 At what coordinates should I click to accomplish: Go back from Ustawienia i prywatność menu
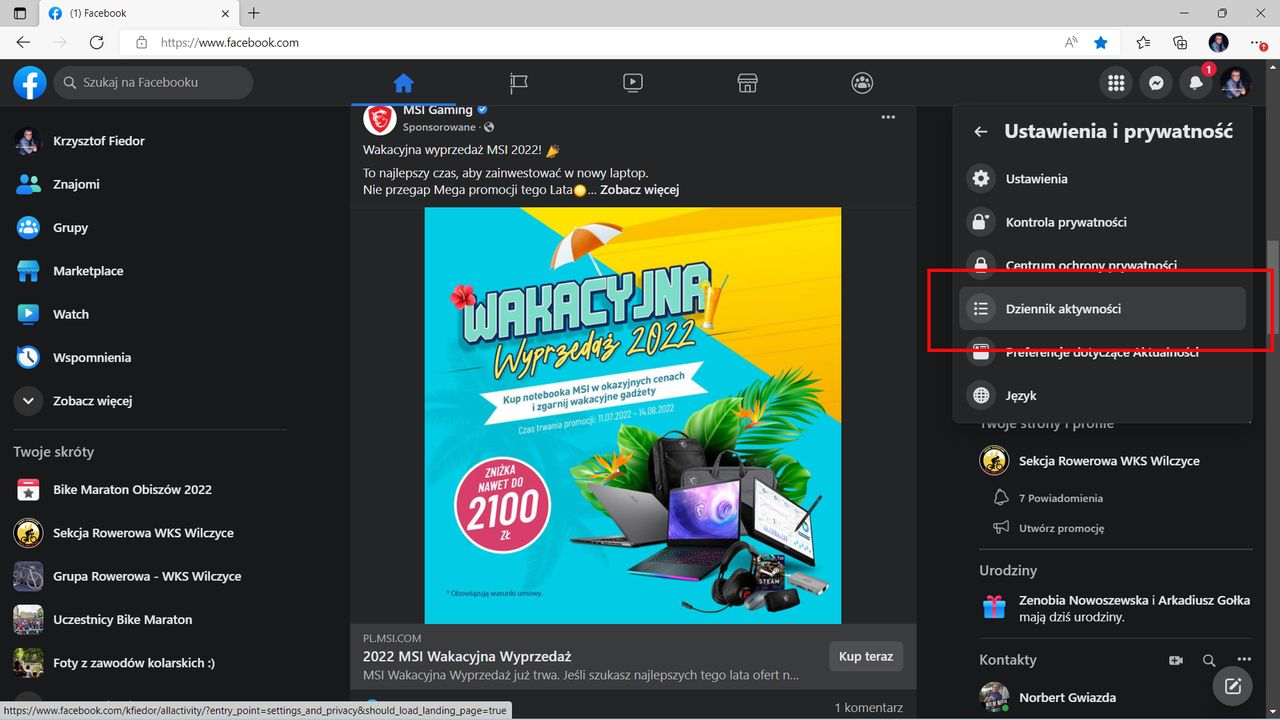coord(981,132)
